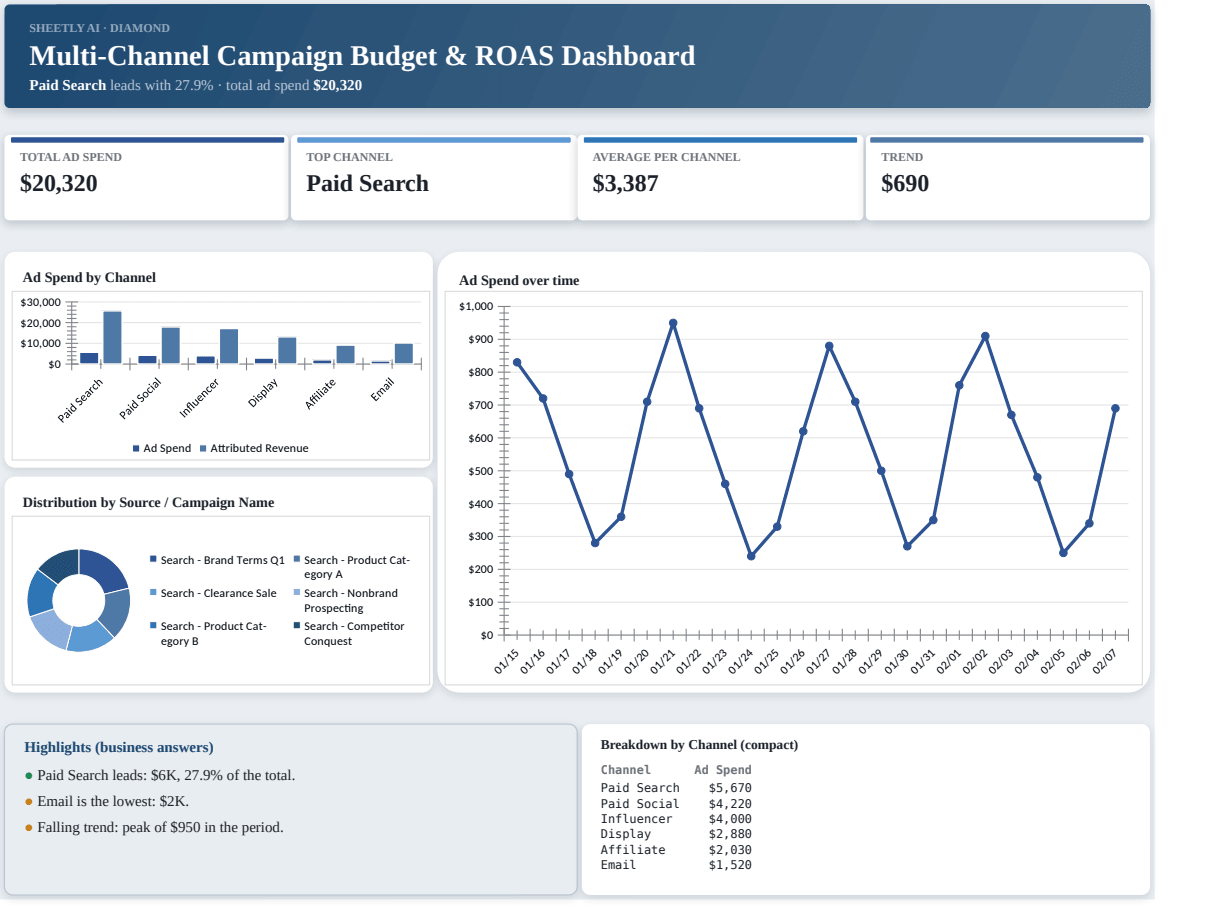Click the Paid Social $4,220 value

[x=730, y=804]
